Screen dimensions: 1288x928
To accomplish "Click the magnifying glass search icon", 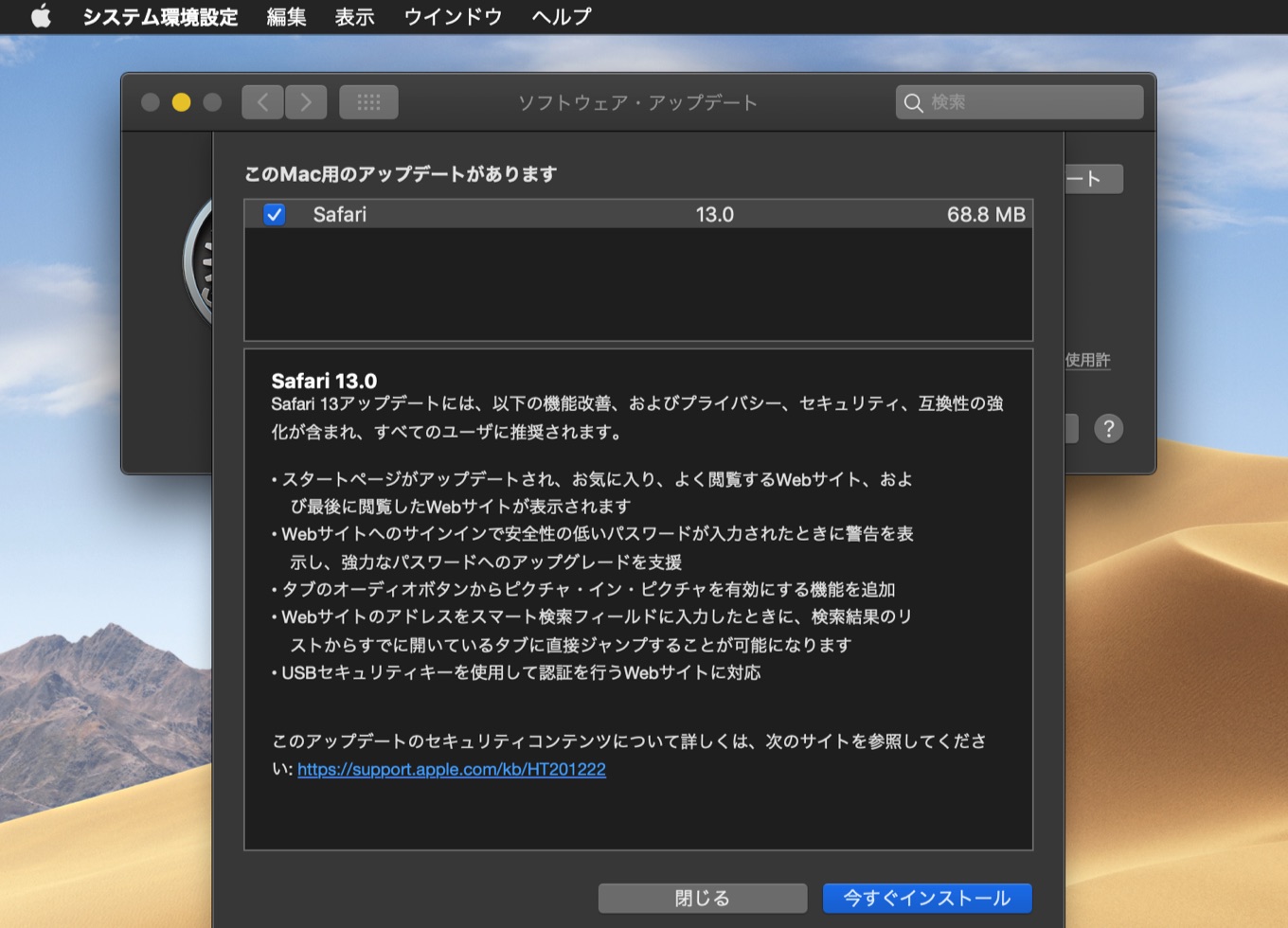I will pyautogui.click(x=913, y=102).
